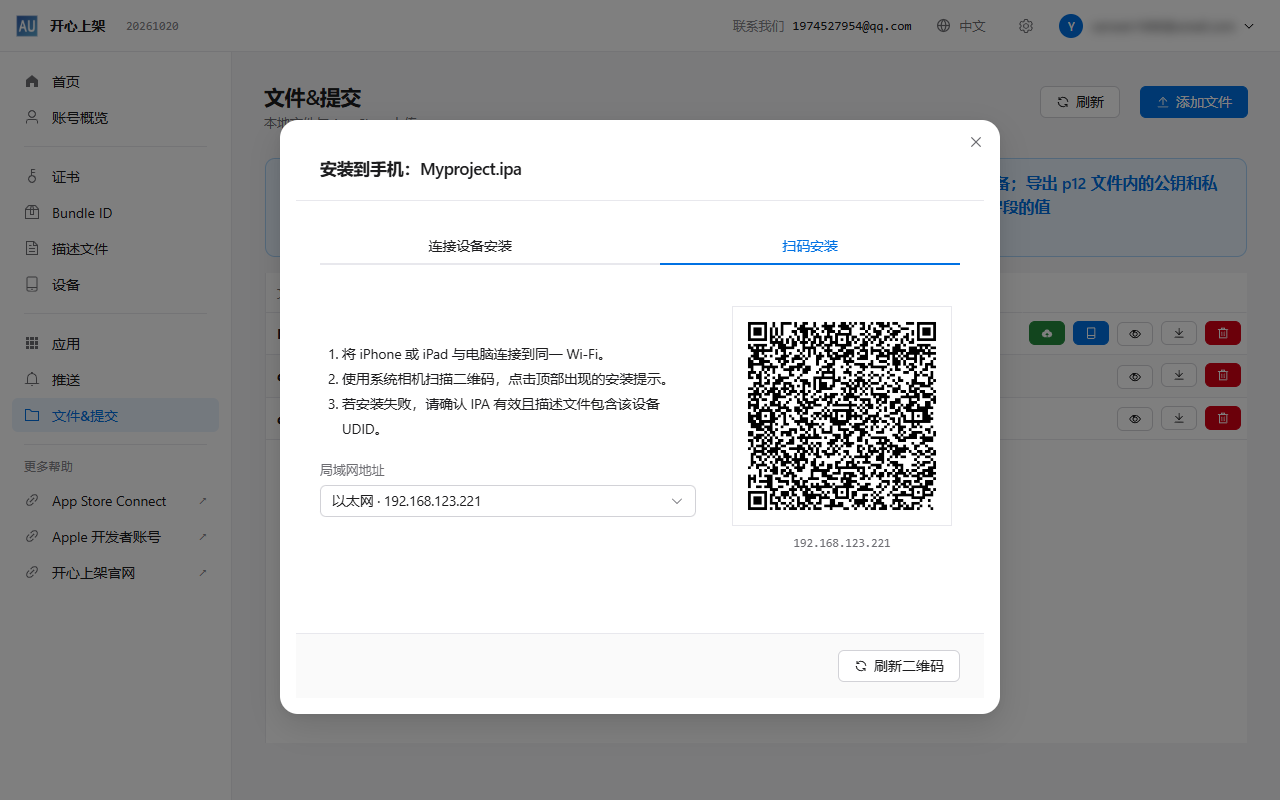Image resolution: width=1280 pixels, height=800 pixels.
Task: Click the contact email 1974527954@qq.com
Action: 852,26
